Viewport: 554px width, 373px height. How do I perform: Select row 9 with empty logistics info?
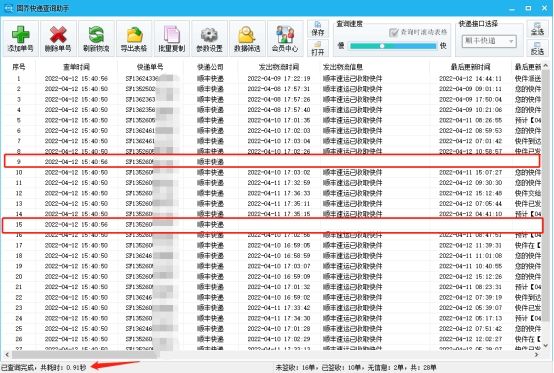[x=272, y=161]
